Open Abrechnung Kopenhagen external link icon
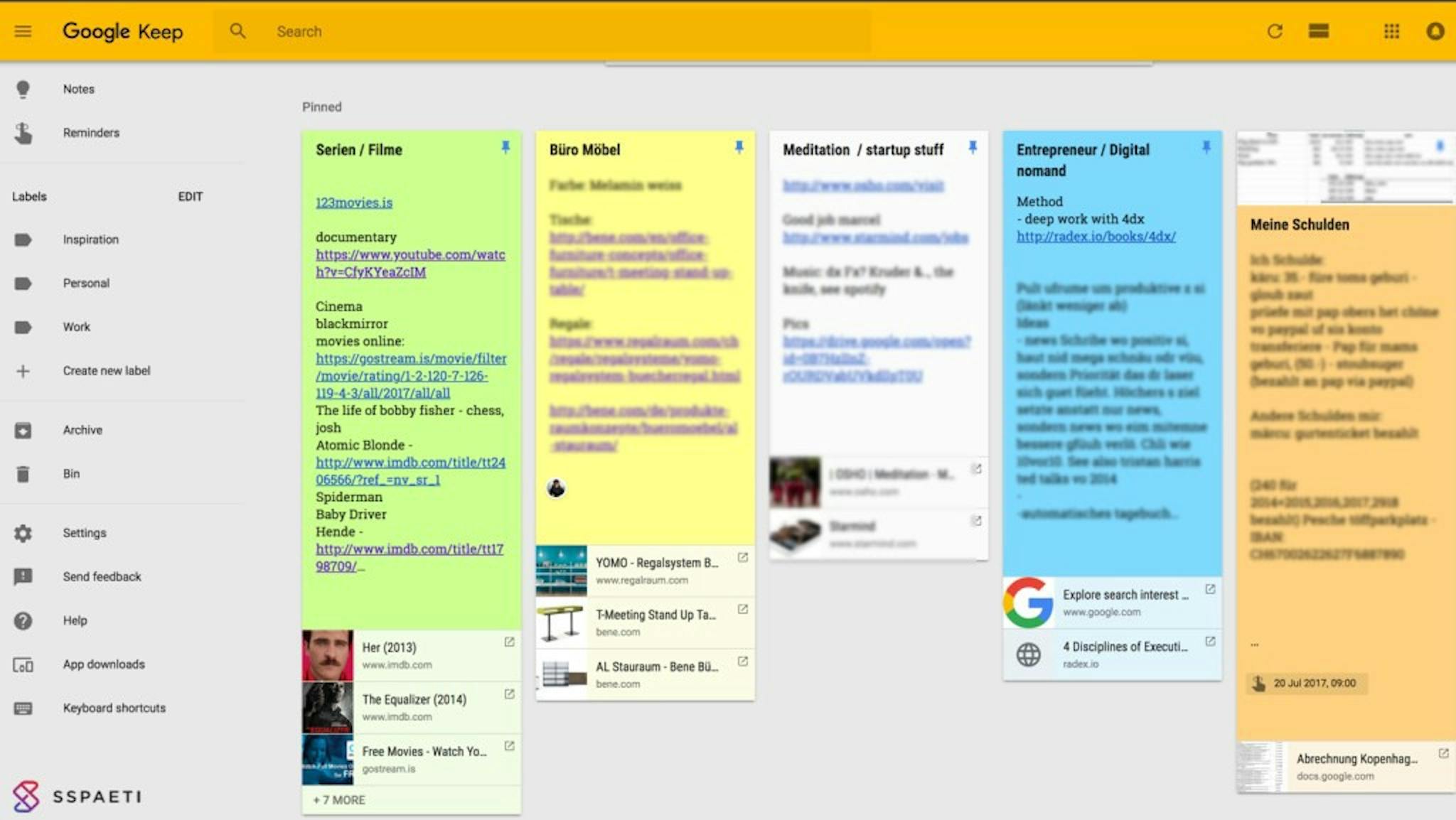The width and height of the screenshot is (1456, 820). [1443, 753]
